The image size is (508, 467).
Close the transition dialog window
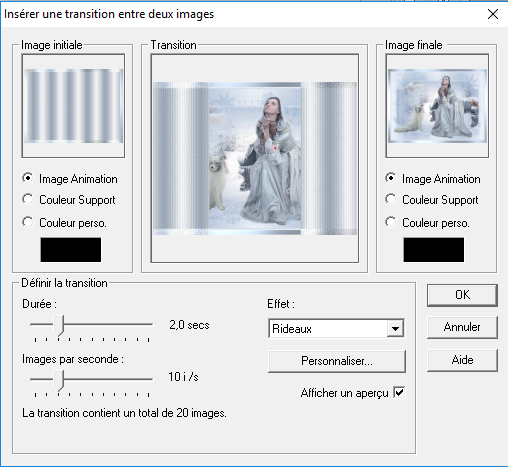tap(493, 14)
